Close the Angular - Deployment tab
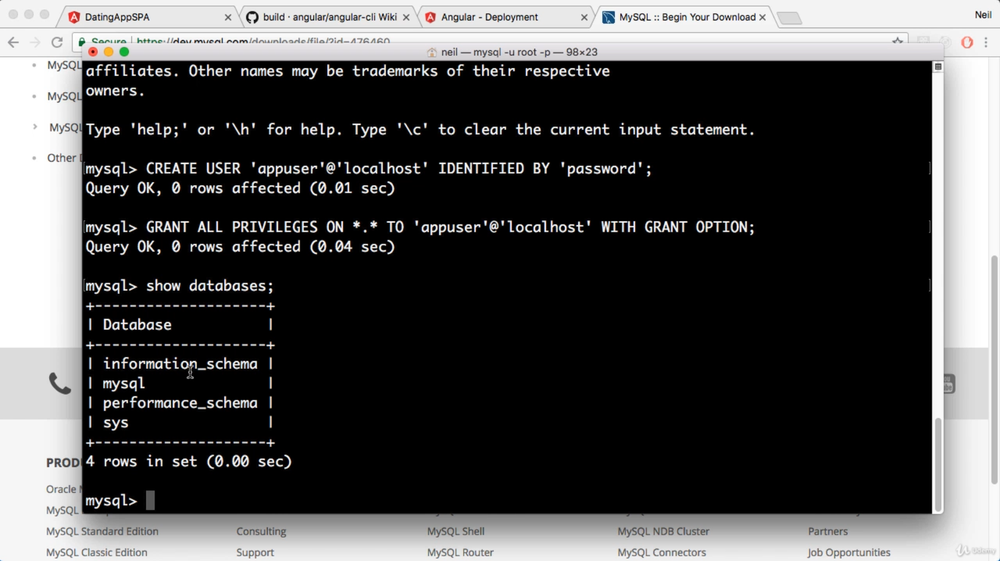Screen dimensions: 1000x561 tap(584, 18)
